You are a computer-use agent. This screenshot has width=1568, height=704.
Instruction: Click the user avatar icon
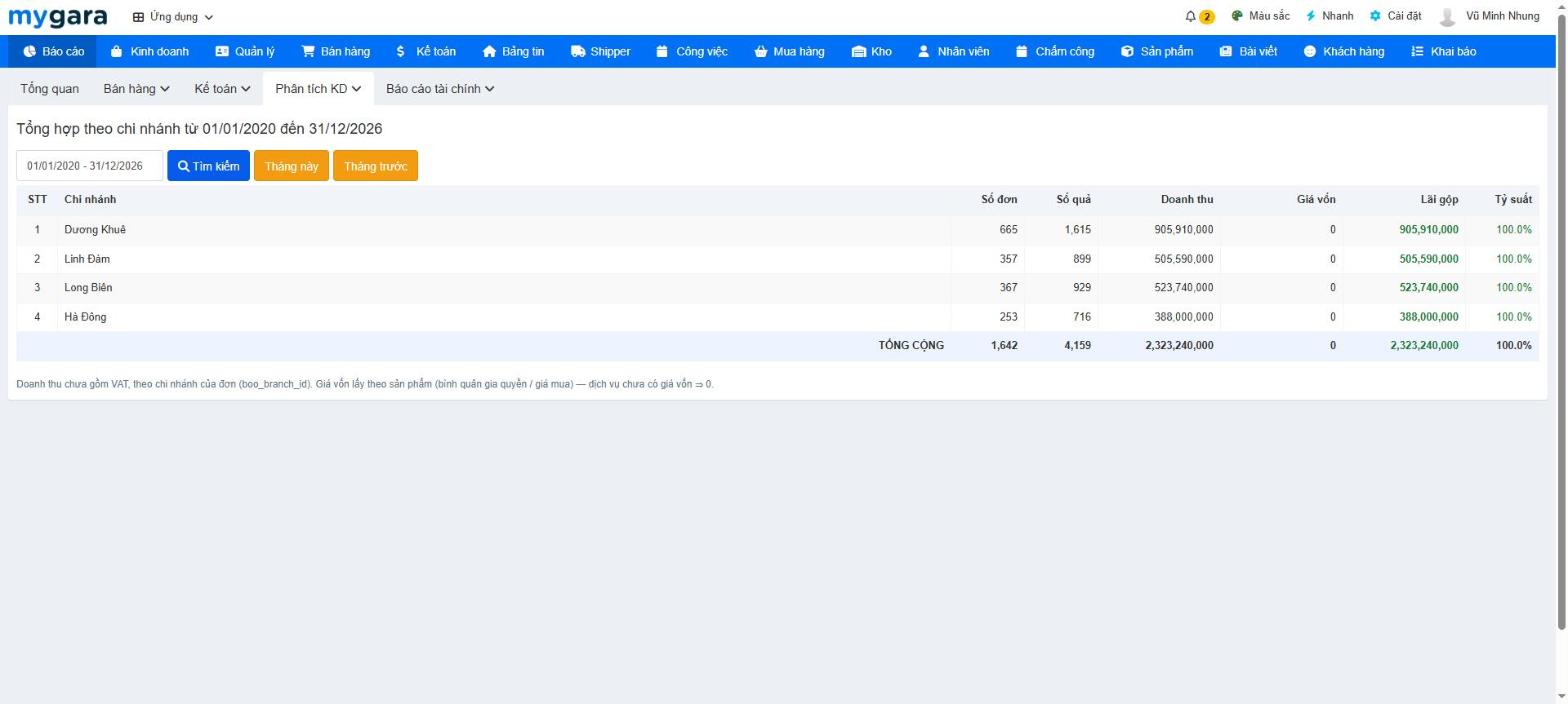click(x=1447, y=16)
